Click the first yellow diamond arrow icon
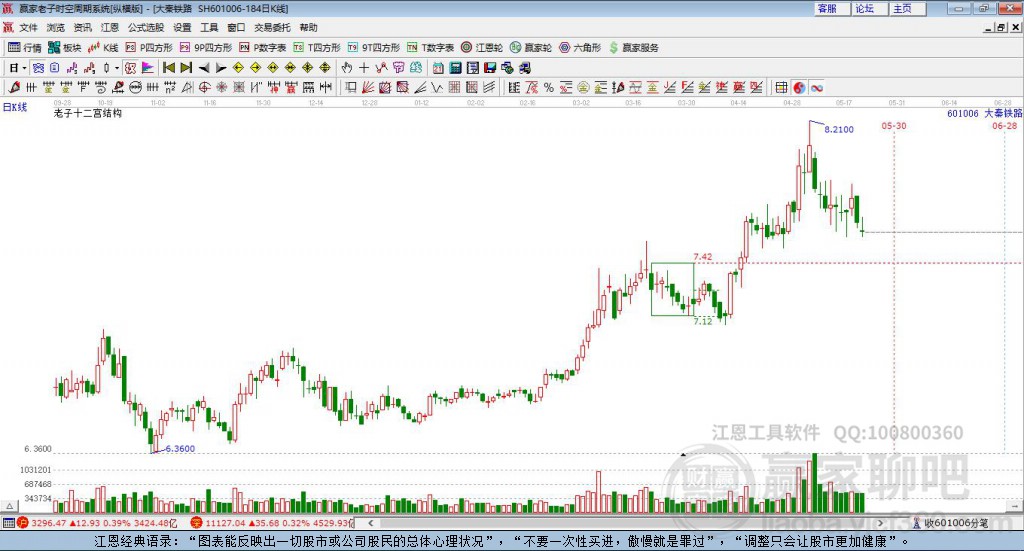The width and height of the screenshot is (1024, 551). pyautogui.click(x=238, y=68)
